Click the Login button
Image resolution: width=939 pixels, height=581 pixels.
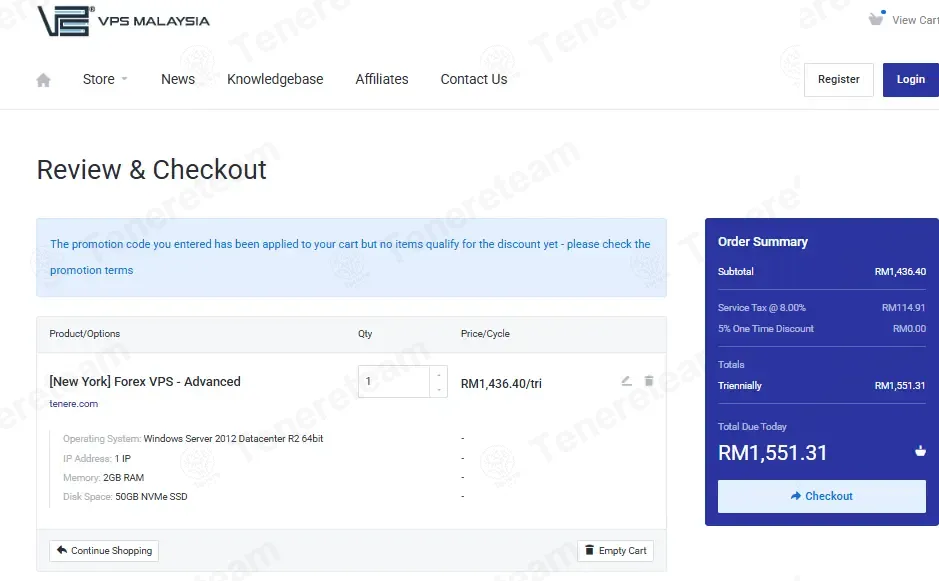click(911, 80)
